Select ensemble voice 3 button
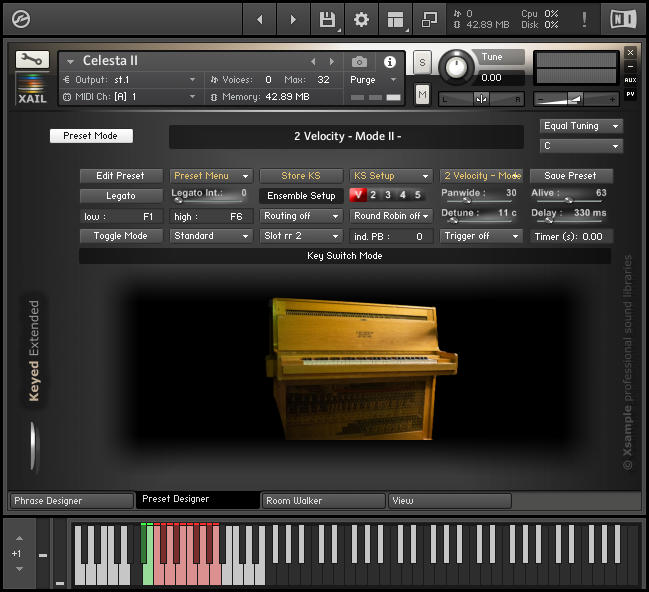The height and width of the screenshot is (592, 649). [388, 195]
